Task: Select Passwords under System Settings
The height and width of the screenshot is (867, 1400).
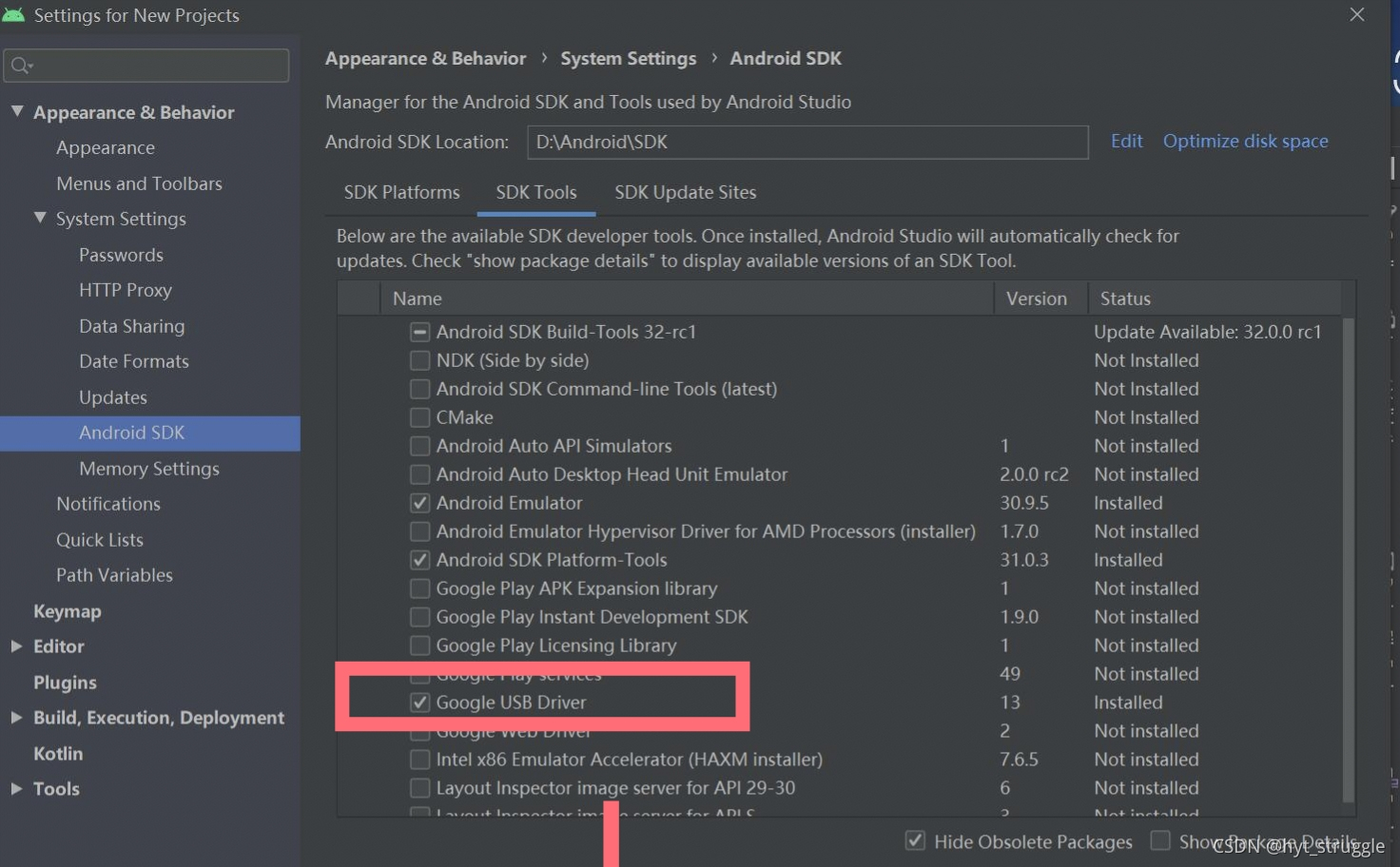Action: pos(121,255)
